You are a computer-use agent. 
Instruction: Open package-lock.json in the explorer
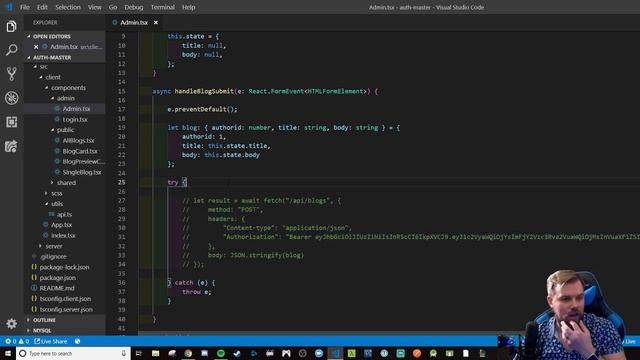64,267
